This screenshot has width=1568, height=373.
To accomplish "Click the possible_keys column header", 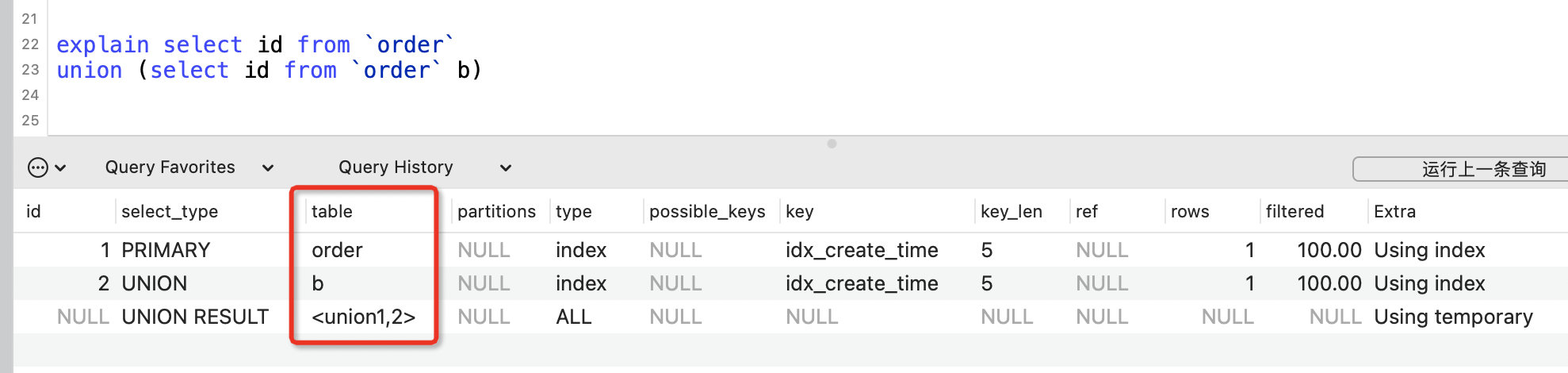I will 707,211.
